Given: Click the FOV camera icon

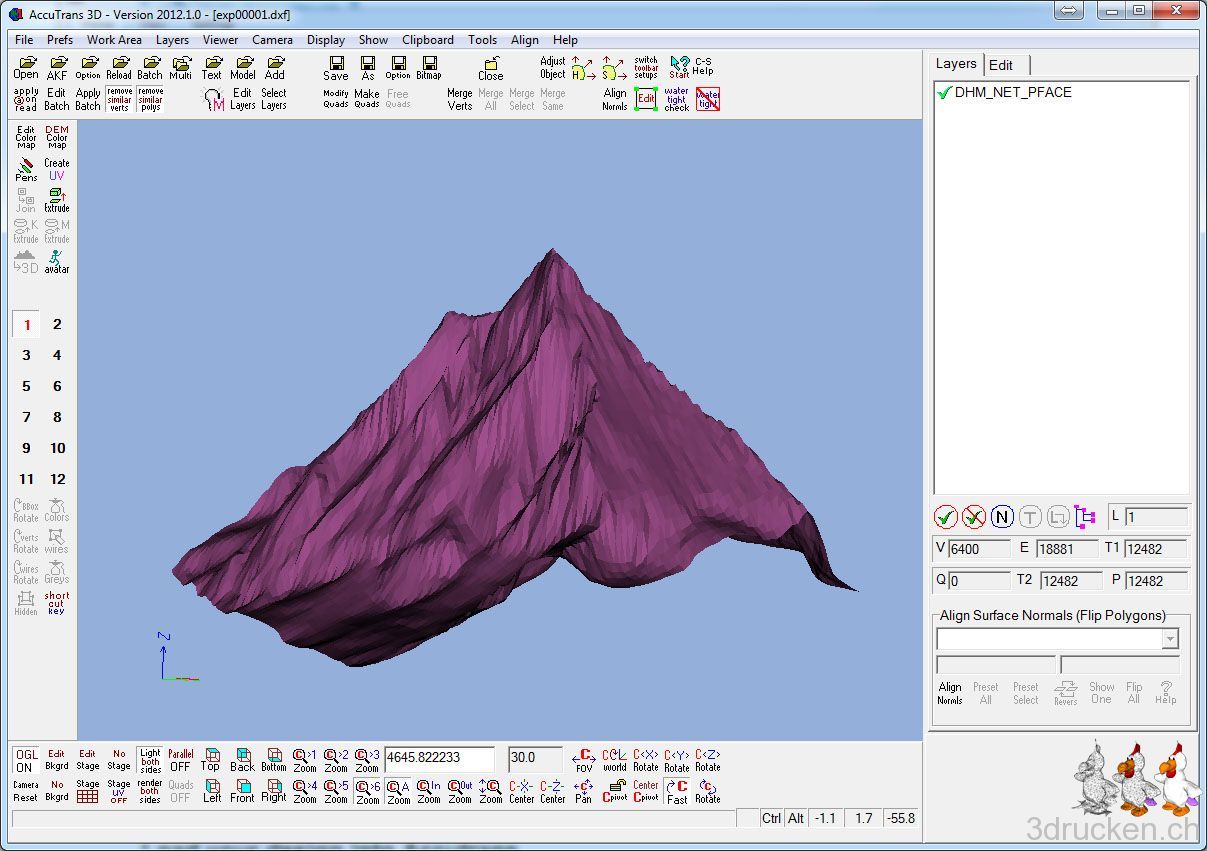Looking at the screenshot, I should pyautogui.click(x=584, y=760).
